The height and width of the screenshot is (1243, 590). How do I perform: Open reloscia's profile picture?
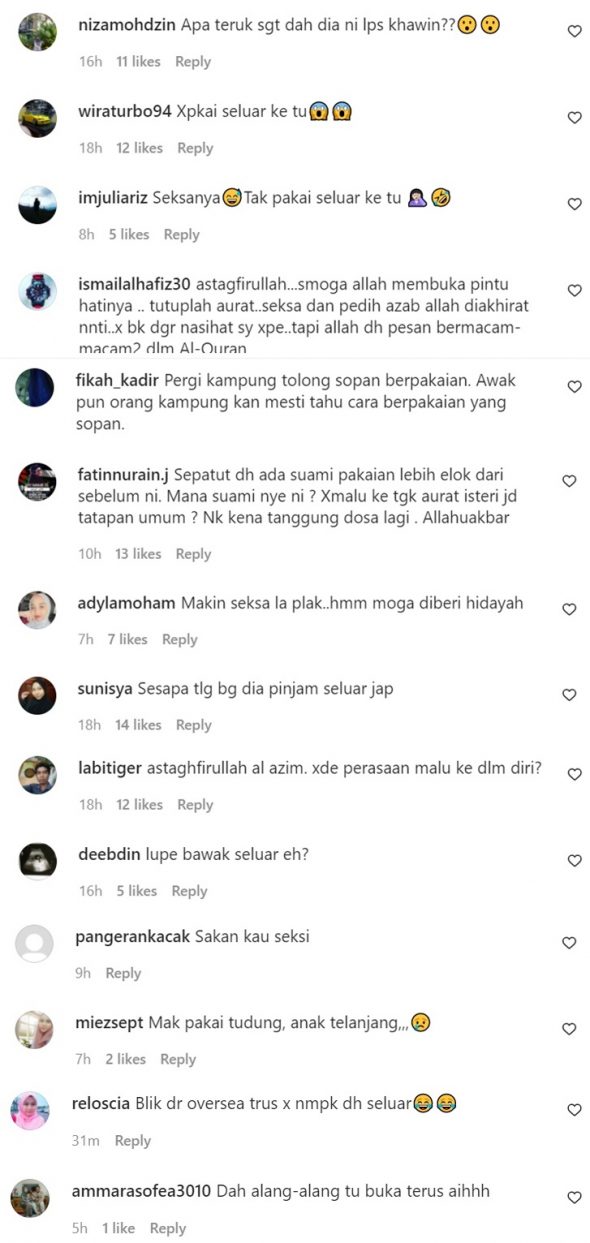30,1110
